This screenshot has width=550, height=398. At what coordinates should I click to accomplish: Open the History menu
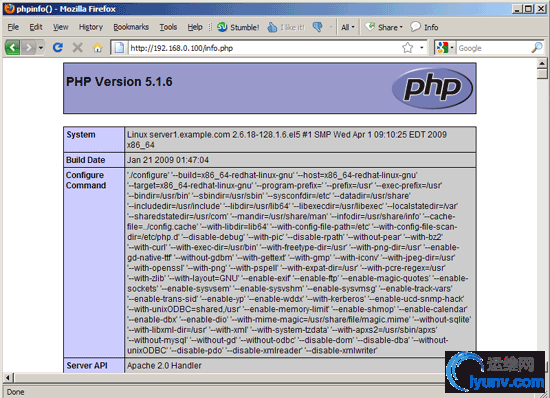pos(91,27)
